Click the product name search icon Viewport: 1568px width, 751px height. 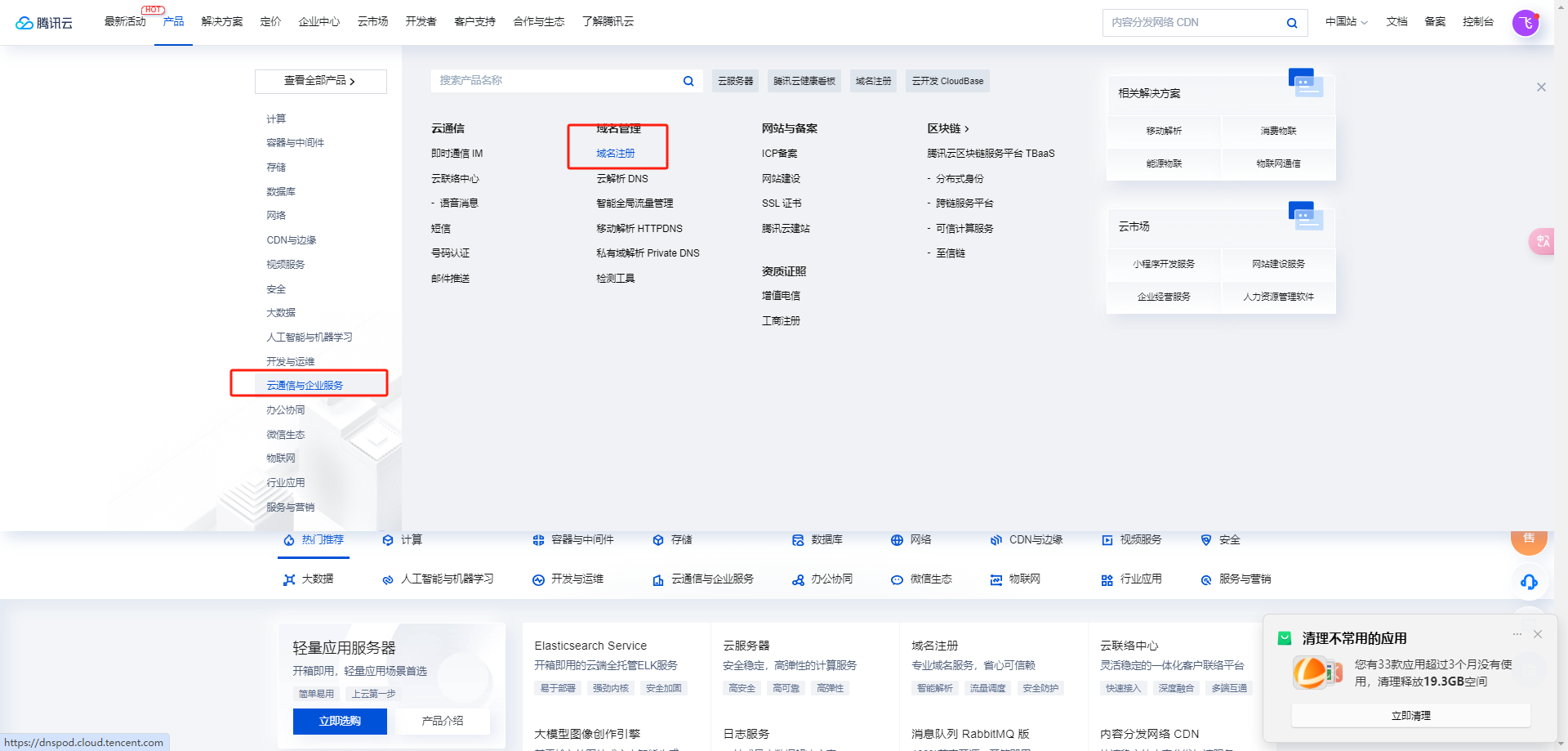click(688, 81)
